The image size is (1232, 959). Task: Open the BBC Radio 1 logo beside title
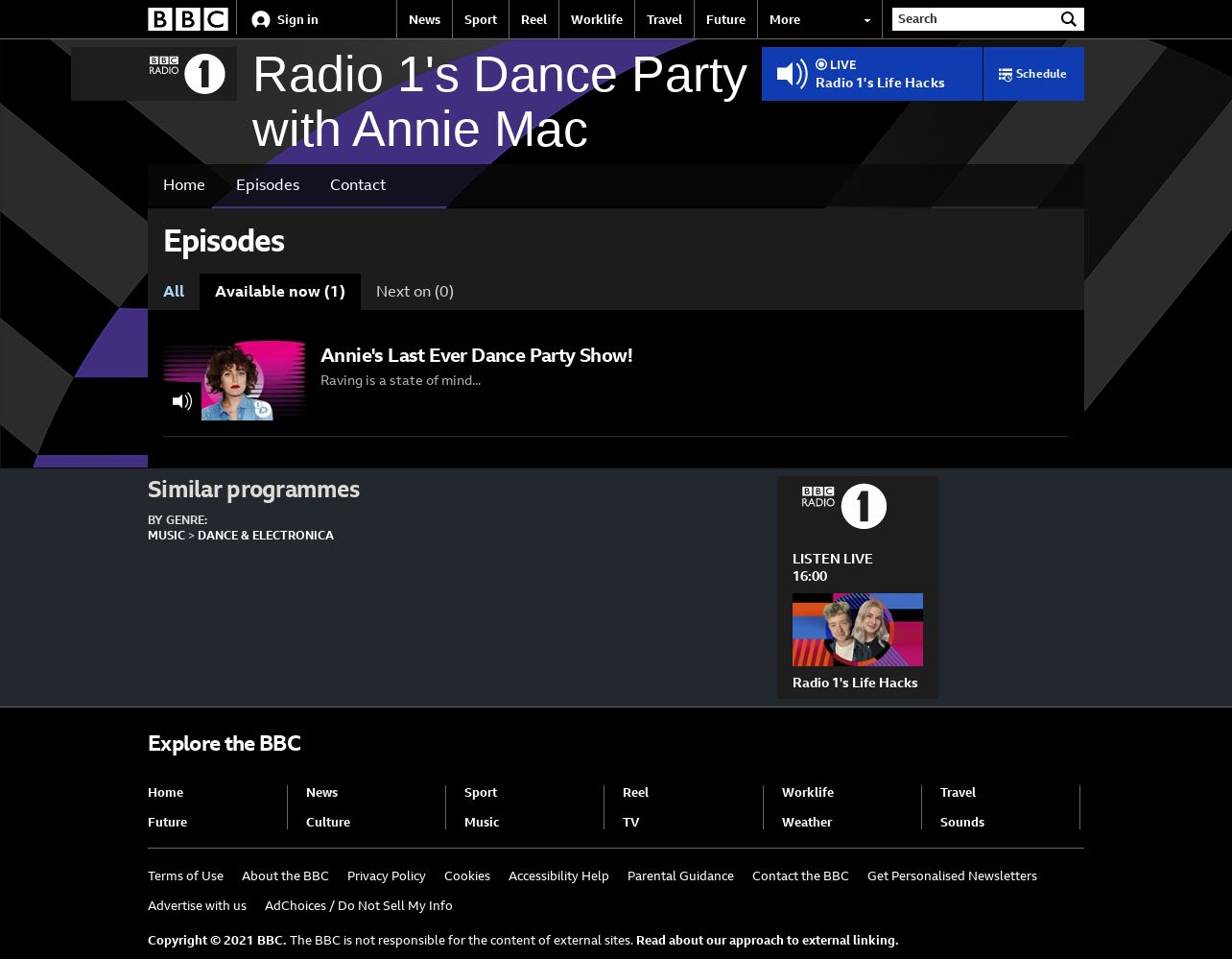coord(187,74)
